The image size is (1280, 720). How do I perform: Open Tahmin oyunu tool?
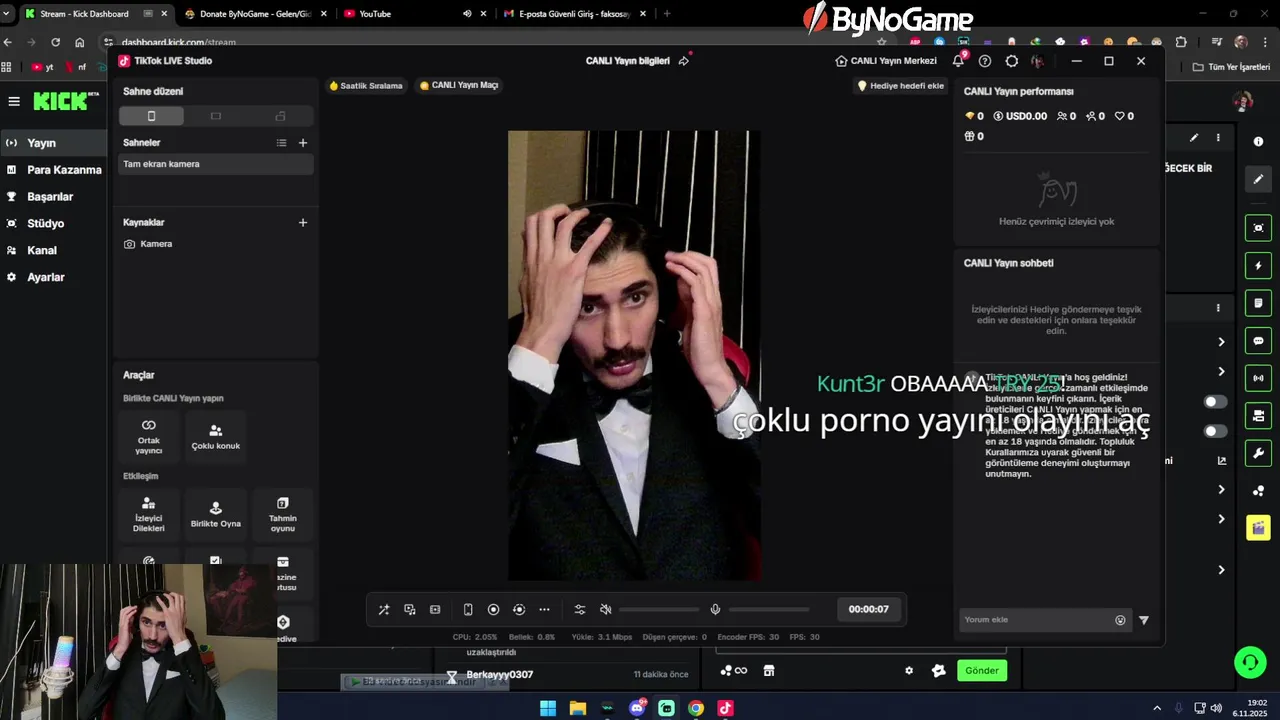pyautogui.click(x=282, y=514)
